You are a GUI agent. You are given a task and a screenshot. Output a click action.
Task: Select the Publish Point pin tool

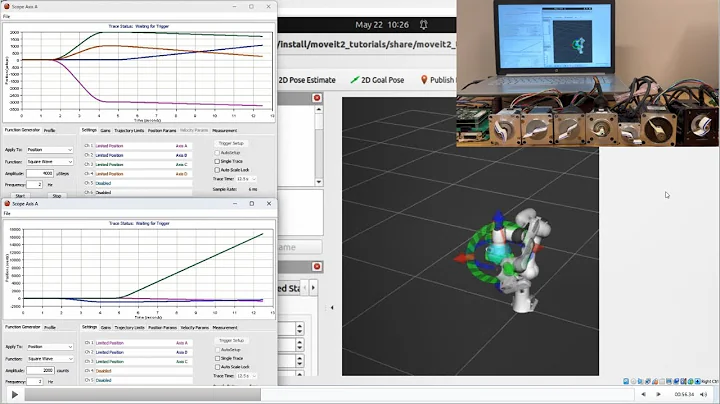(438, 80)
